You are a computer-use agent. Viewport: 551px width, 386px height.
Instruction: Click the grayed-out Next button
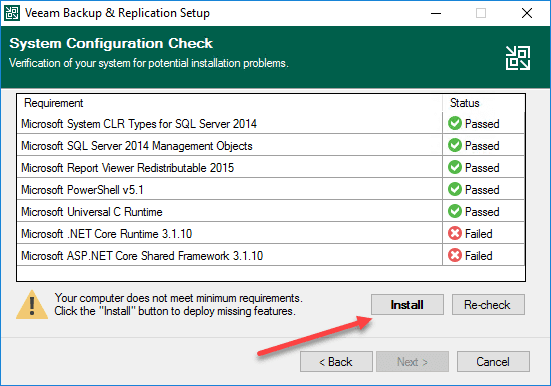point(412,361)
